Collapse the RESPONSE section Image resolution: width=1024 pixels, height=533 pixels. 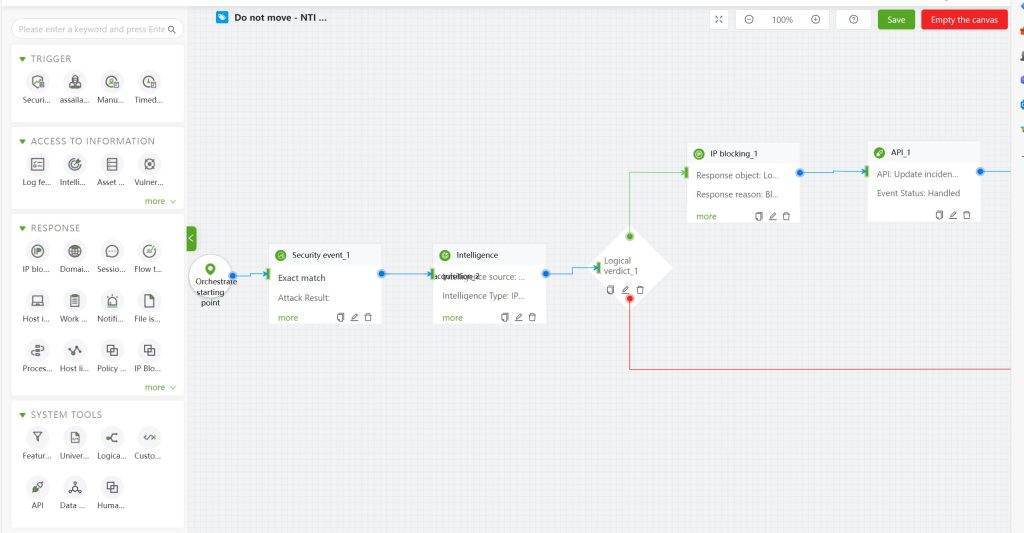tap(22, 228)
